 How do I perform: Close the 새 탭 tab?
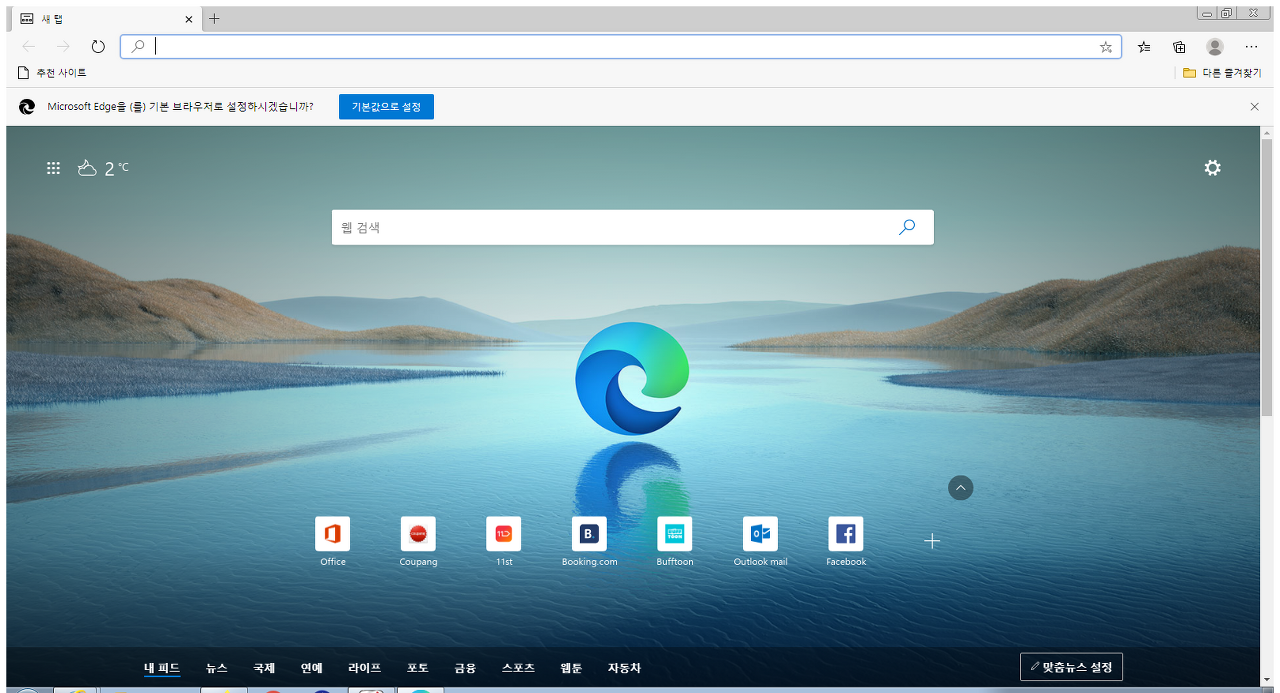[x=190, y=19]
